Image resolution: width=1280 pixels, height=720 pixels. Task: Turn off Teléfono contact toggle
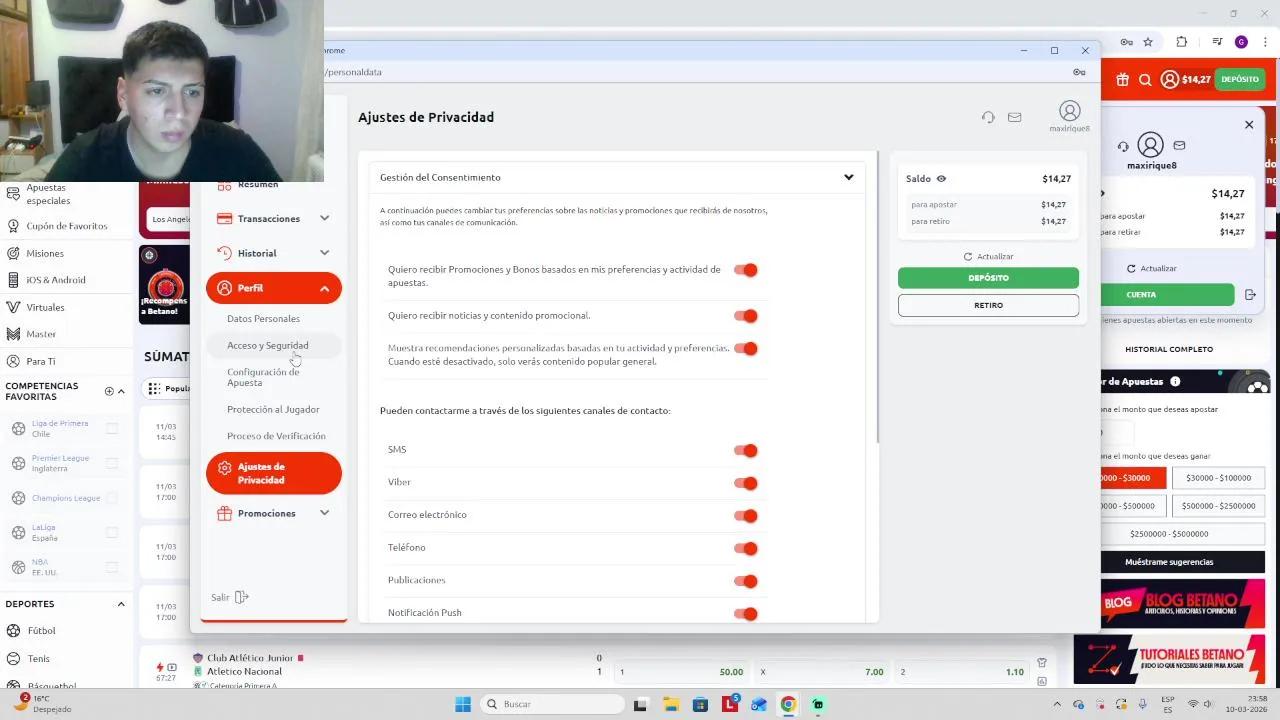[746, 548]
